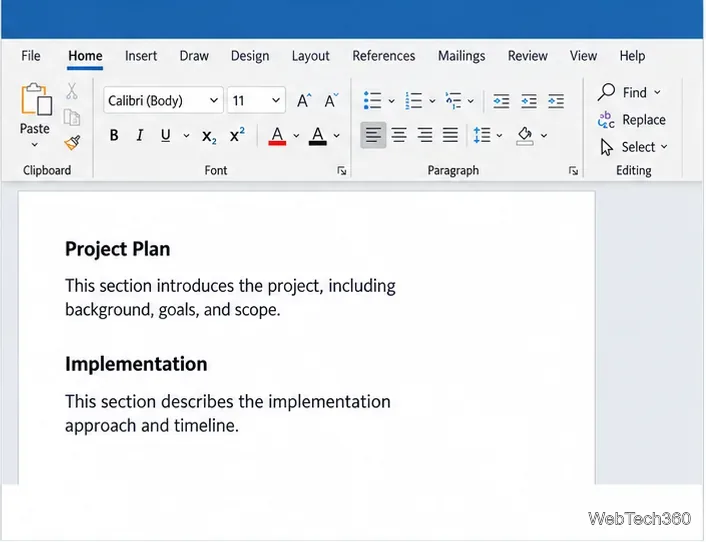Align text to the right
This screenshot has width=706, height=542.
[425, 135]
